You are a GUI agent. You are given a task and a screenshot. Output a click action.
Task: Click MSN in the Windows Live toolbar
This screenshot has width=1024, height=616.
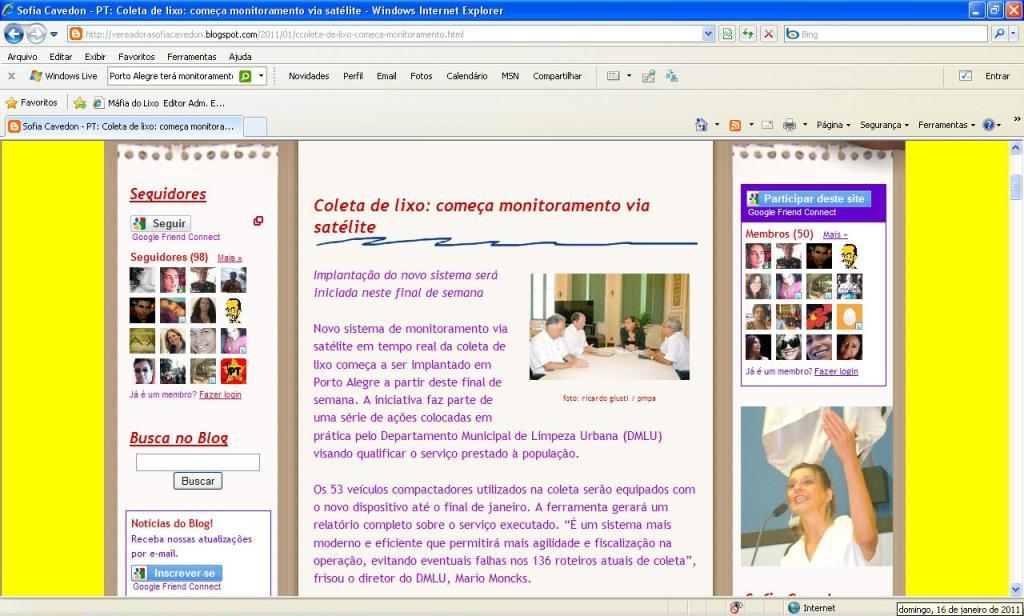tap(510, 76)
